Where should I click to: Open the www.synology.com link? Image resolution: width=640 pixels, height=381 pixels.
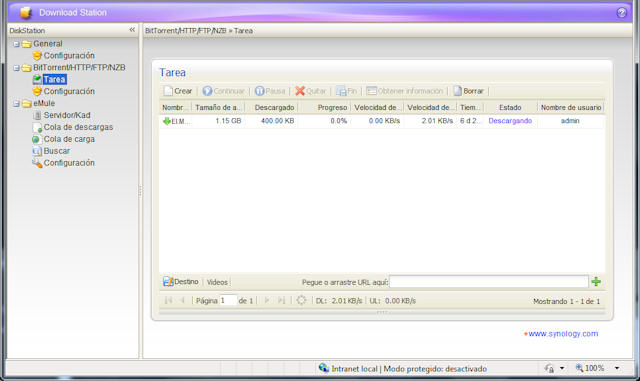point(563,333)
